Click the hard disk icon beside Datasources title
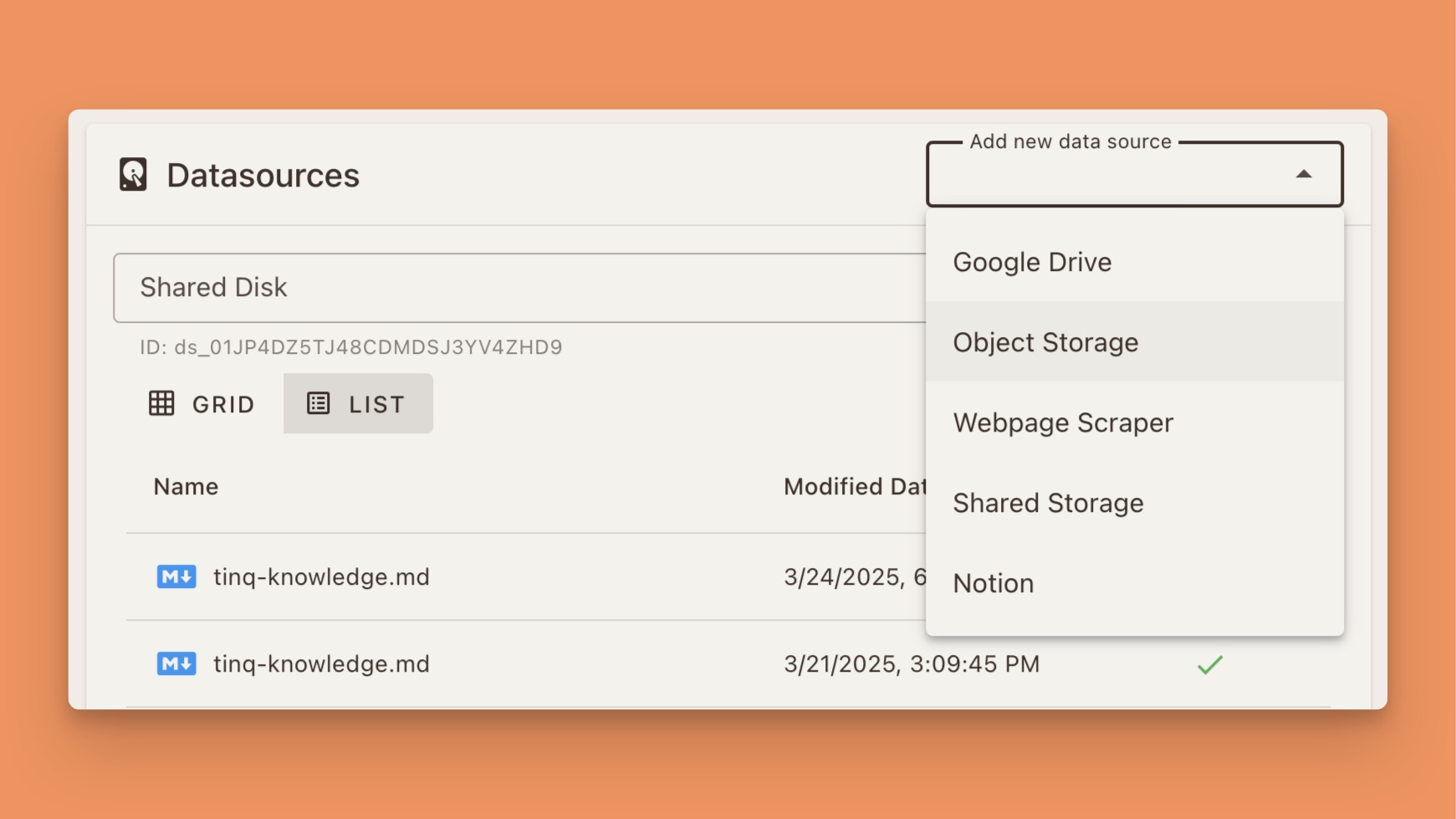1456x819 pixels. click(131, 175)
